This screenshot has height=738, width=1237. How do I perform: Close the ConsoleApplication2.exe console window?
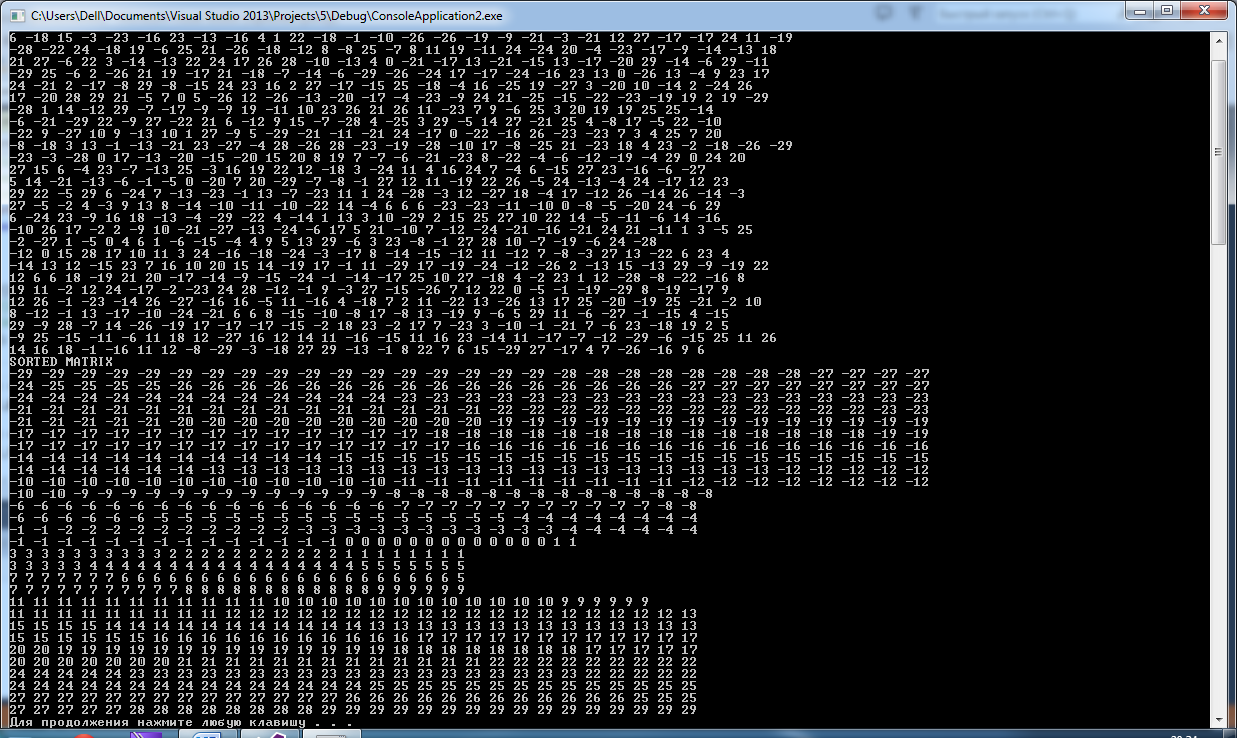[1205, 10]
